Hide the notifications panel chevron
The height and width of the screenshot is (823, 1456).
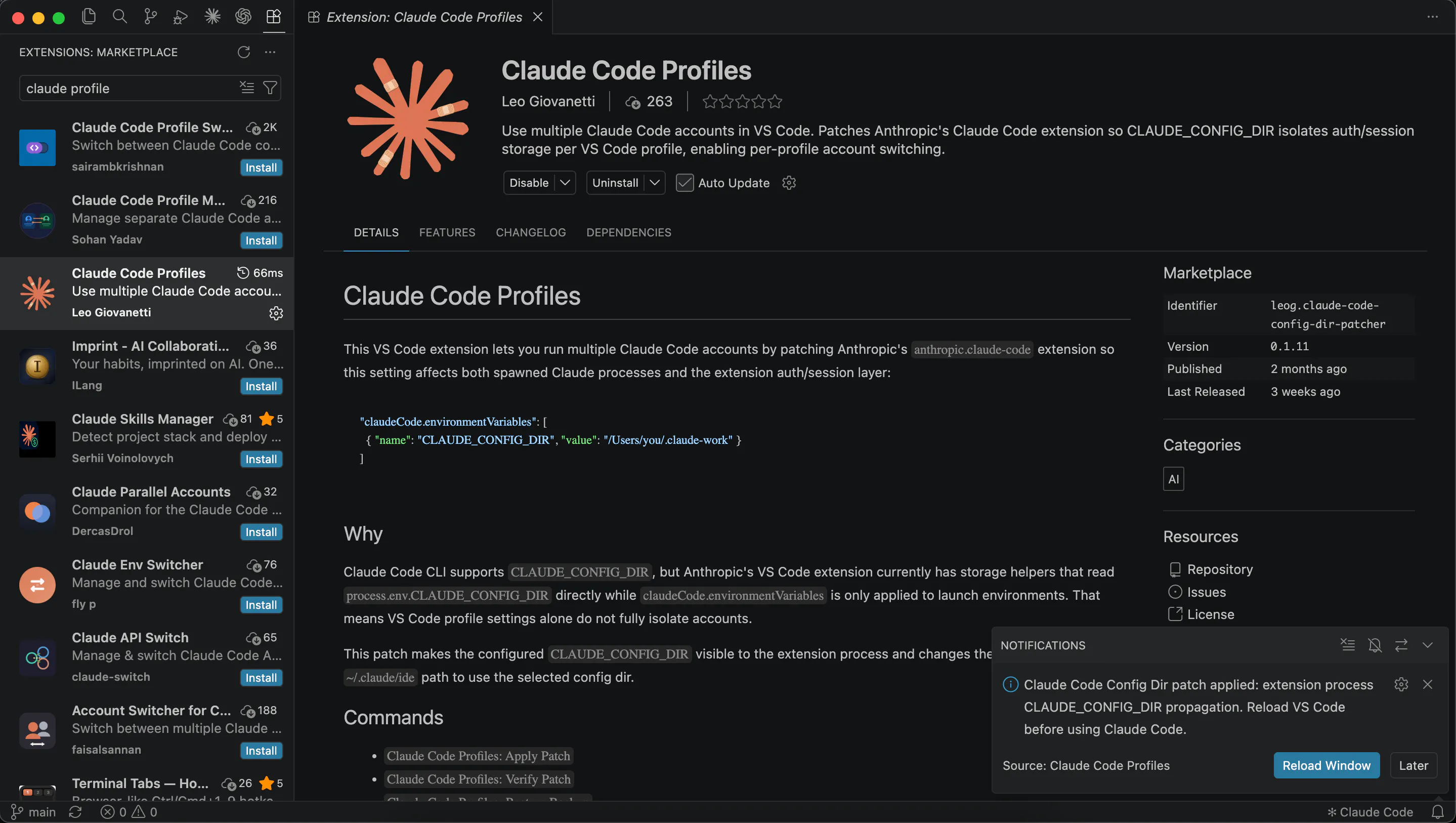click(x=1428, y=645)
